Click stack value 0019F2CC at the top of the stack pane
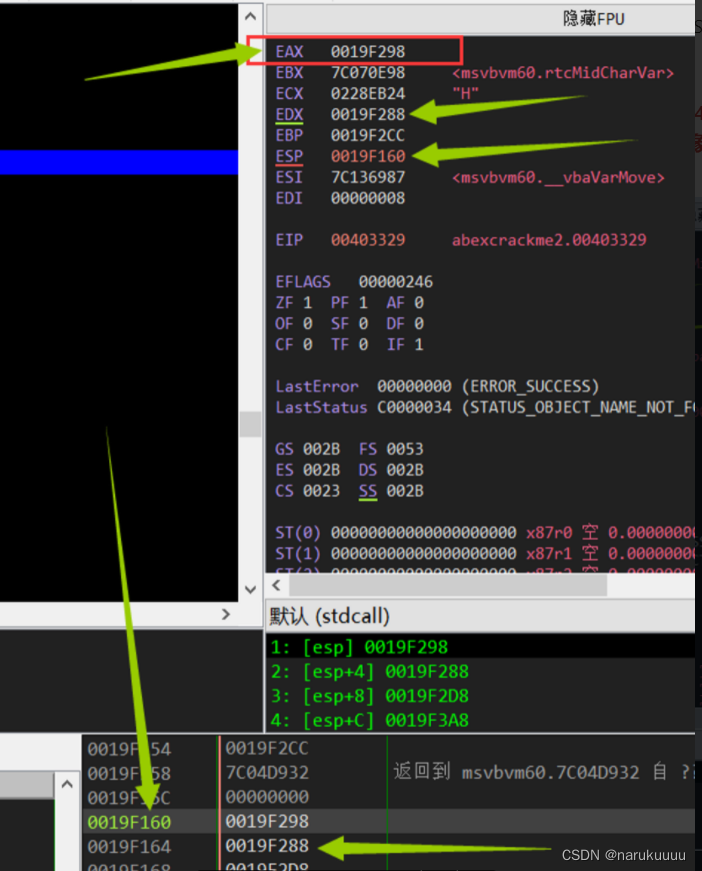 267,748
